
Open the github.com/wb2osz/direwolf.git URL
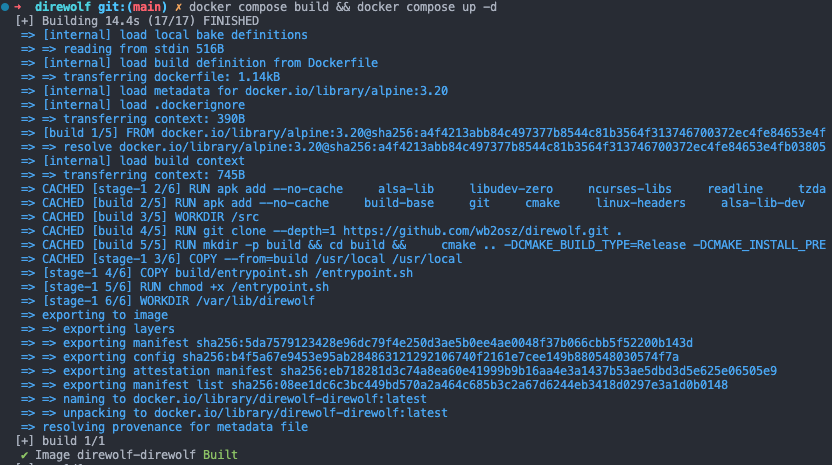point(475,231)
